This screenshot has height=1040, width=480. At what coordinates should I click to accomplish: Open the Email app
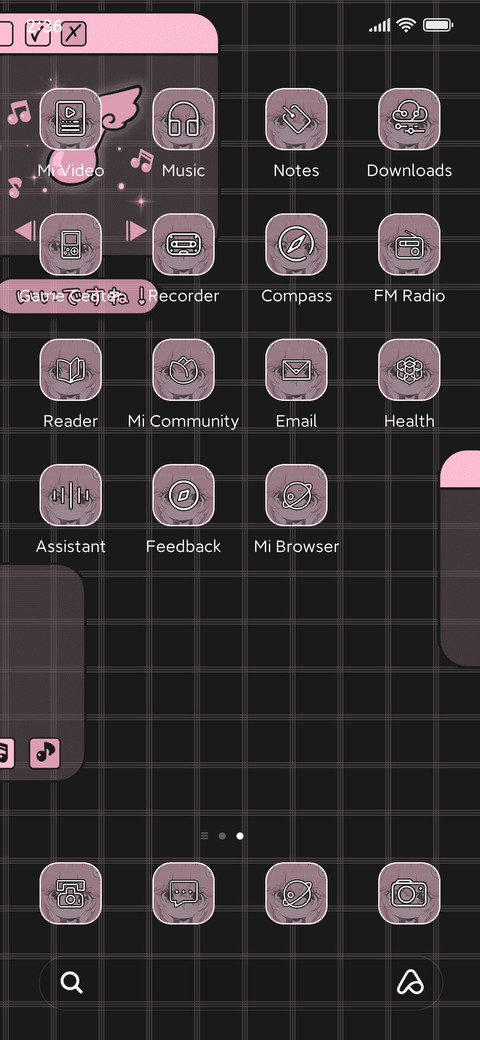pyautogui.click(x=296, y=370)
